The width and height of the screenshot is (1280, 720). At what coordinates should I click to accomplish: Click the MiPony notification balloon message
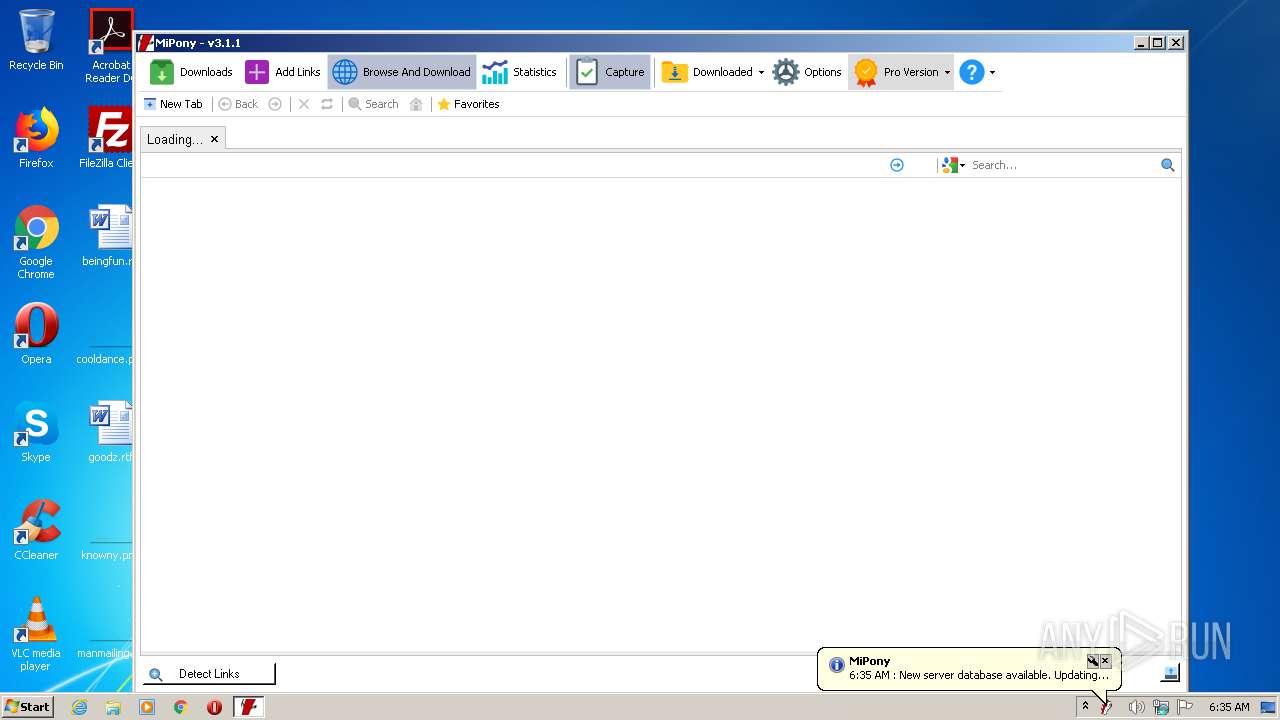(x=979, y=675)
